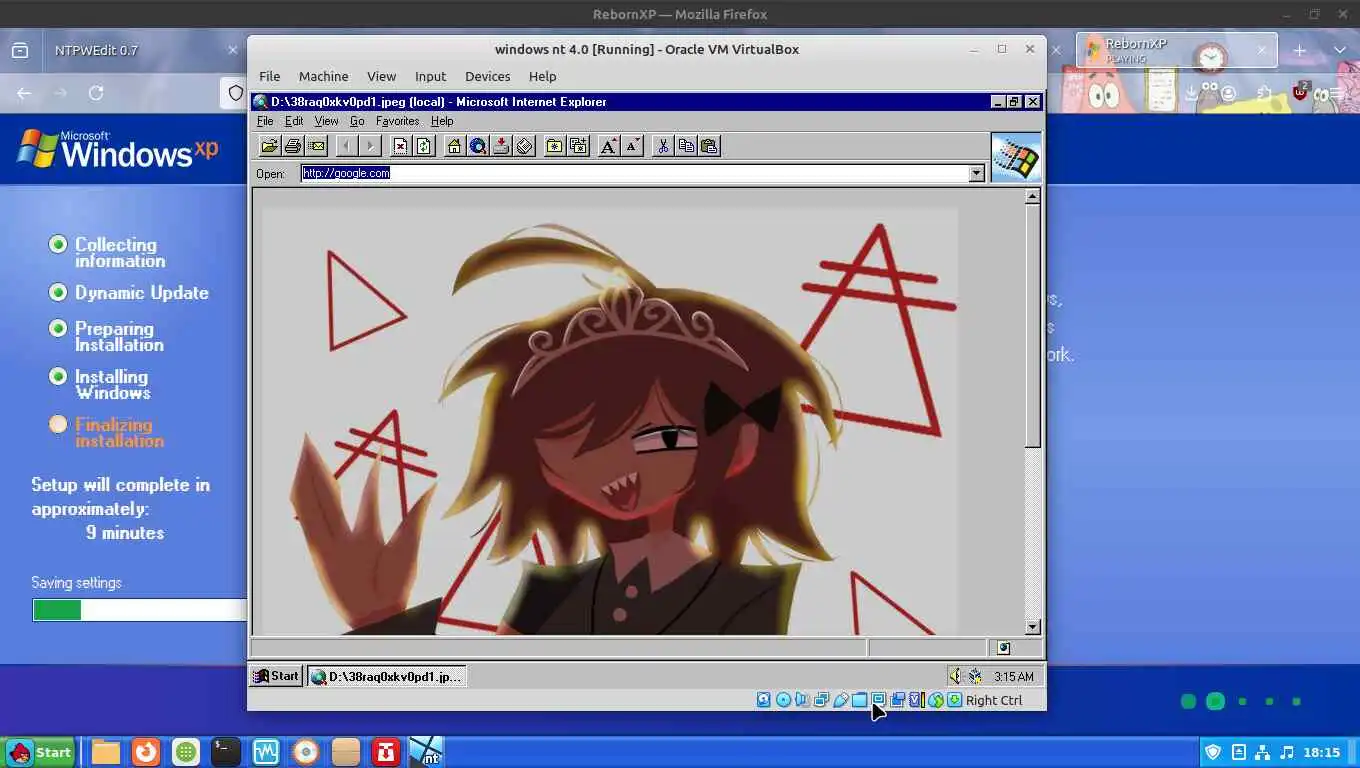Click the Cut scissors icon
The width and height of the screenshot is (1360, 768).
[x=662, y=146]
